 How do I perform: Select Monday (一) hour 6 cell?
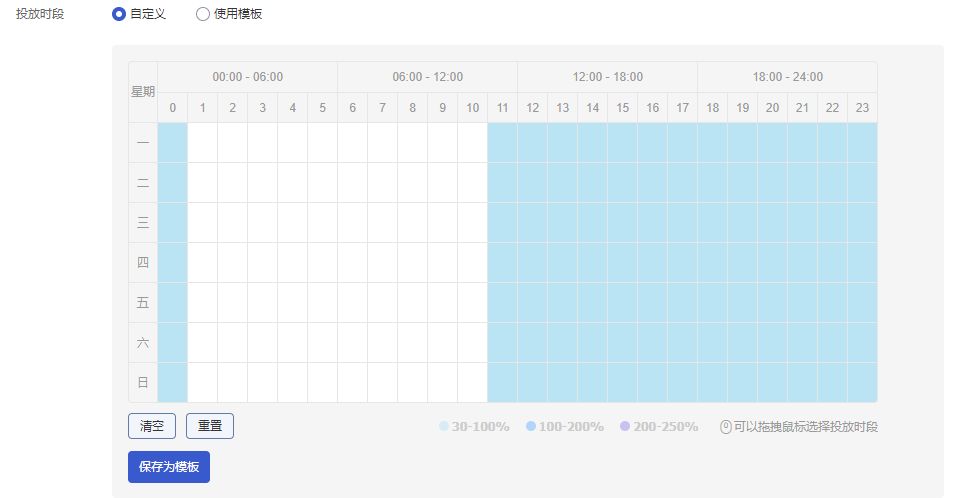click(x=352, y=143)
